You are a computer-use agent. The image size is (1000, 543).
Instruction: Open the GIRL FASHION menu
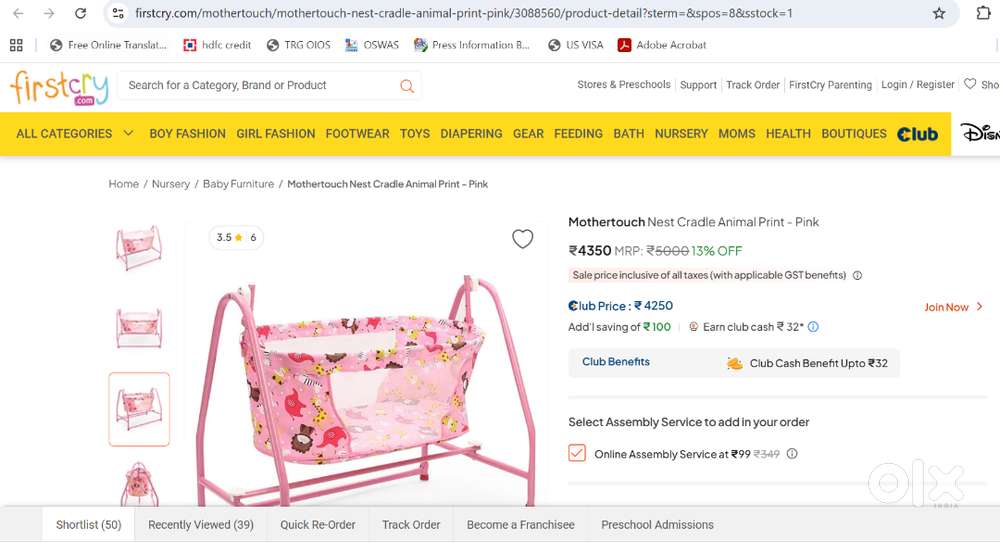pyautogui.click(x=275, y=133)
